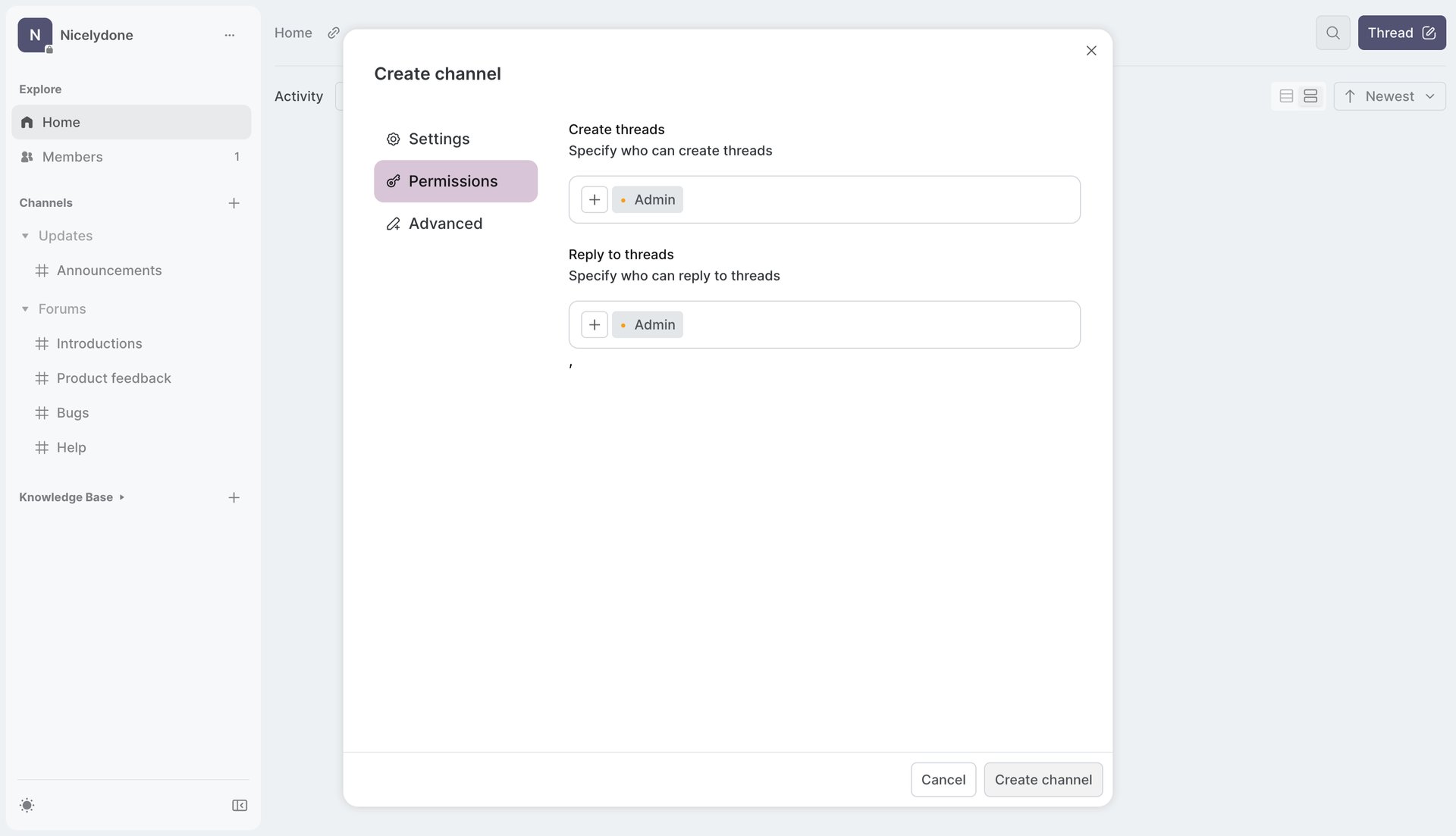Image resolution: width=1456 pixels, height=836 pixels.
Task: Open the Advanced tab in the dialog
Action: click(x=446, y=224)
